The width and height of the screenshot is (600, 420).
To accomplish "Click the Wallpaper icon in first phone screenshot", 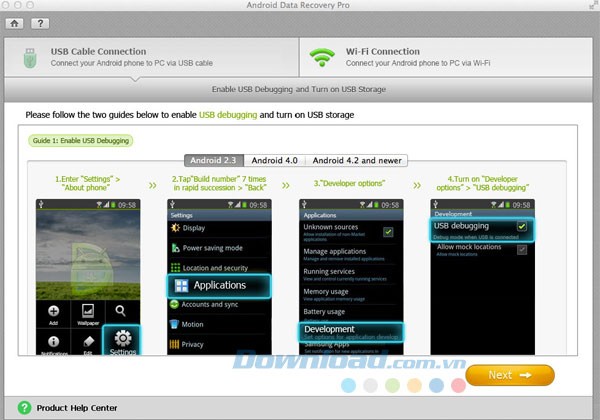I will 87,312.
